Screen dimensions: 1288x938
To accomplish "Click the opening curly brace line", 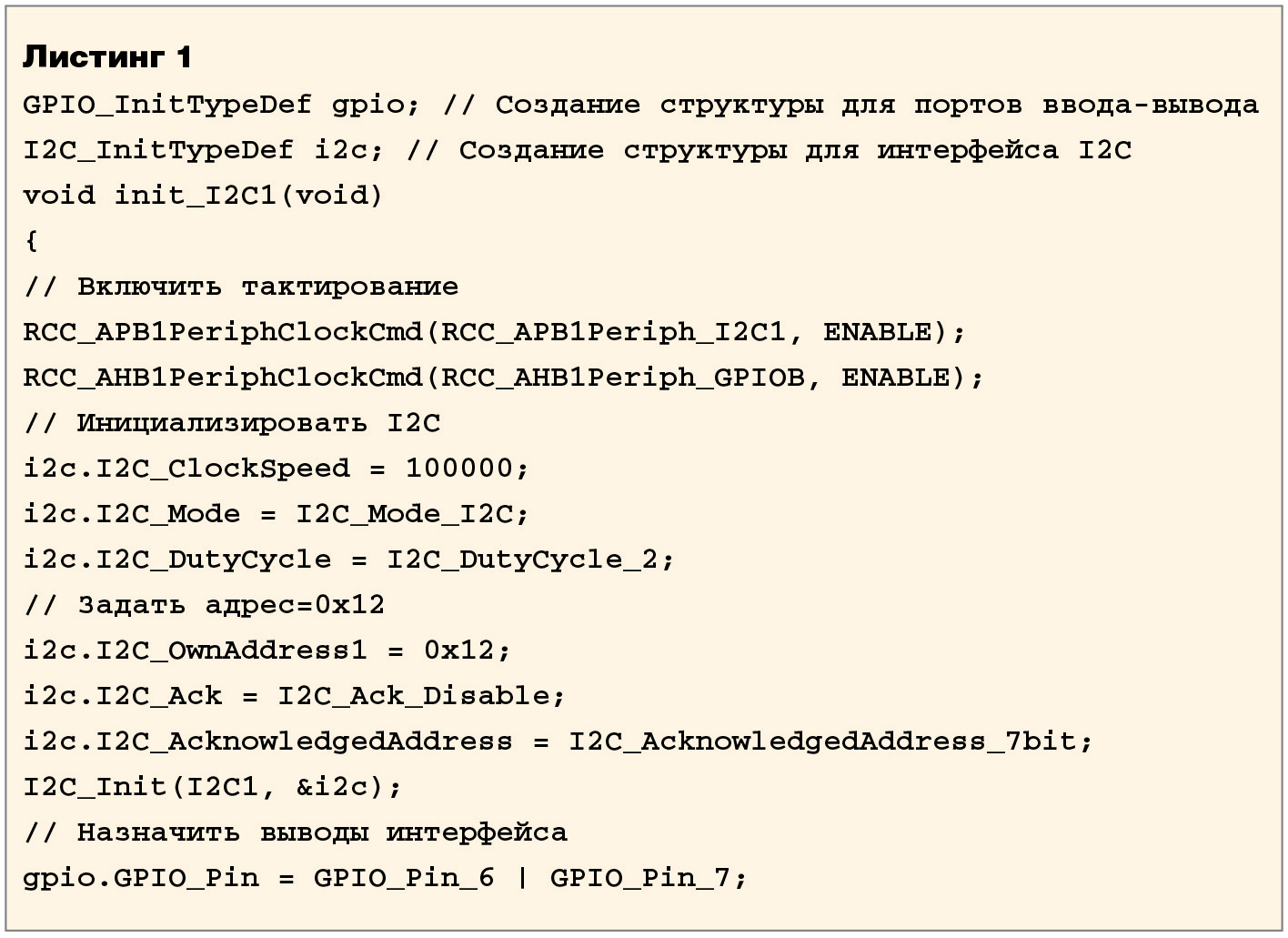I will pos(32,241).
